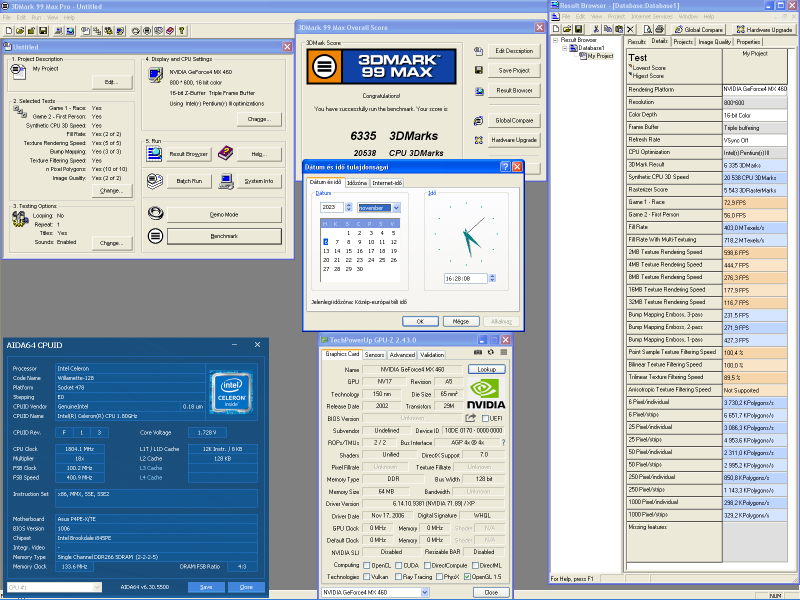Viewport: 800px width, 600px height.
Task: Switch to Image Quality tab in Result Browser
Action: coord(714,42)
